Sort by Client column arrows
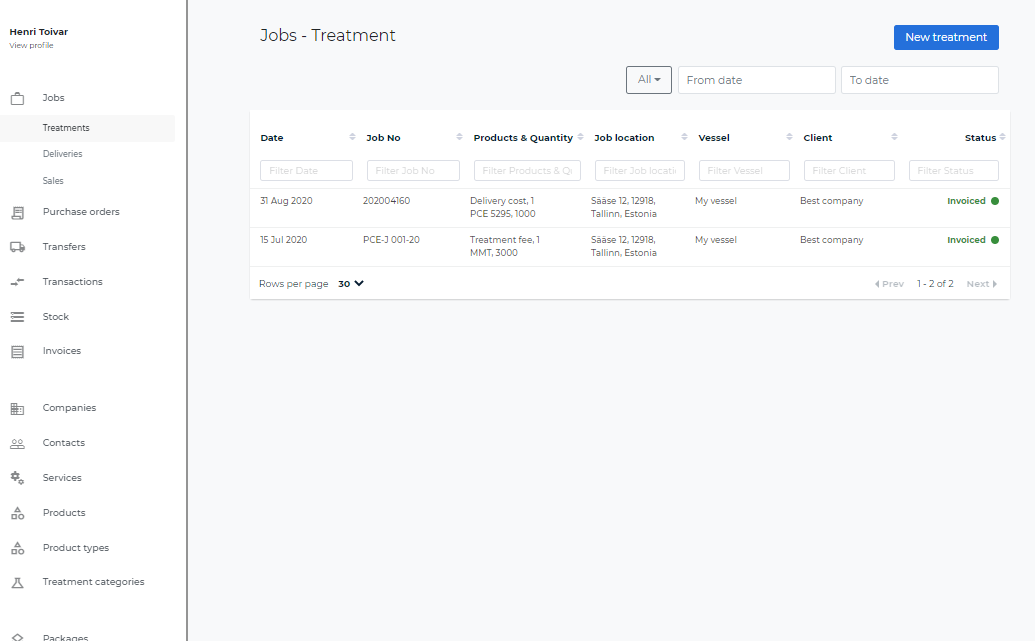Viewport: 1035px width, 641px height. click(894, 137)
